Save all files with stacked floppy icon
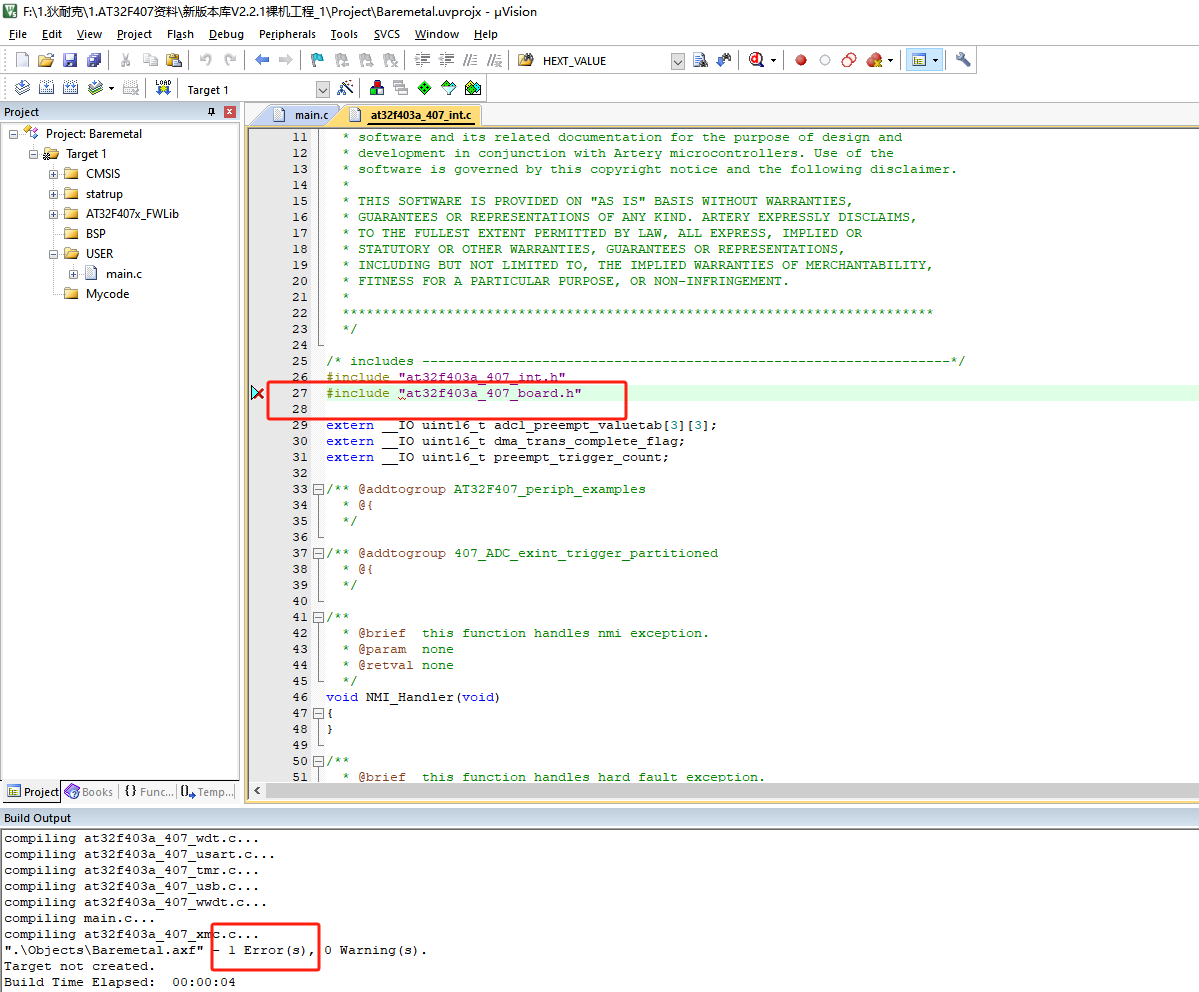Image resolution: width=1199 pixels, height=992 pixels. 94,60
